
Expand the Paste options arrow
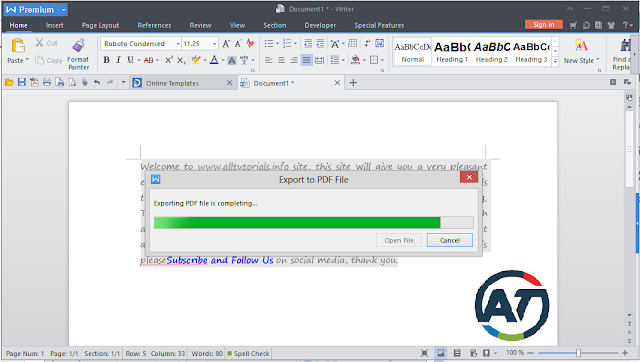pos(27,60)
